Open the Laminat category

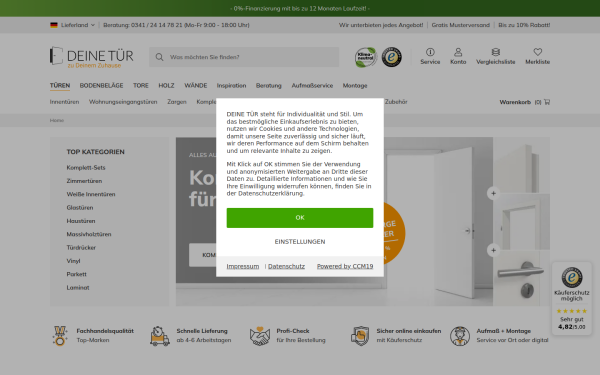[78, 288]
